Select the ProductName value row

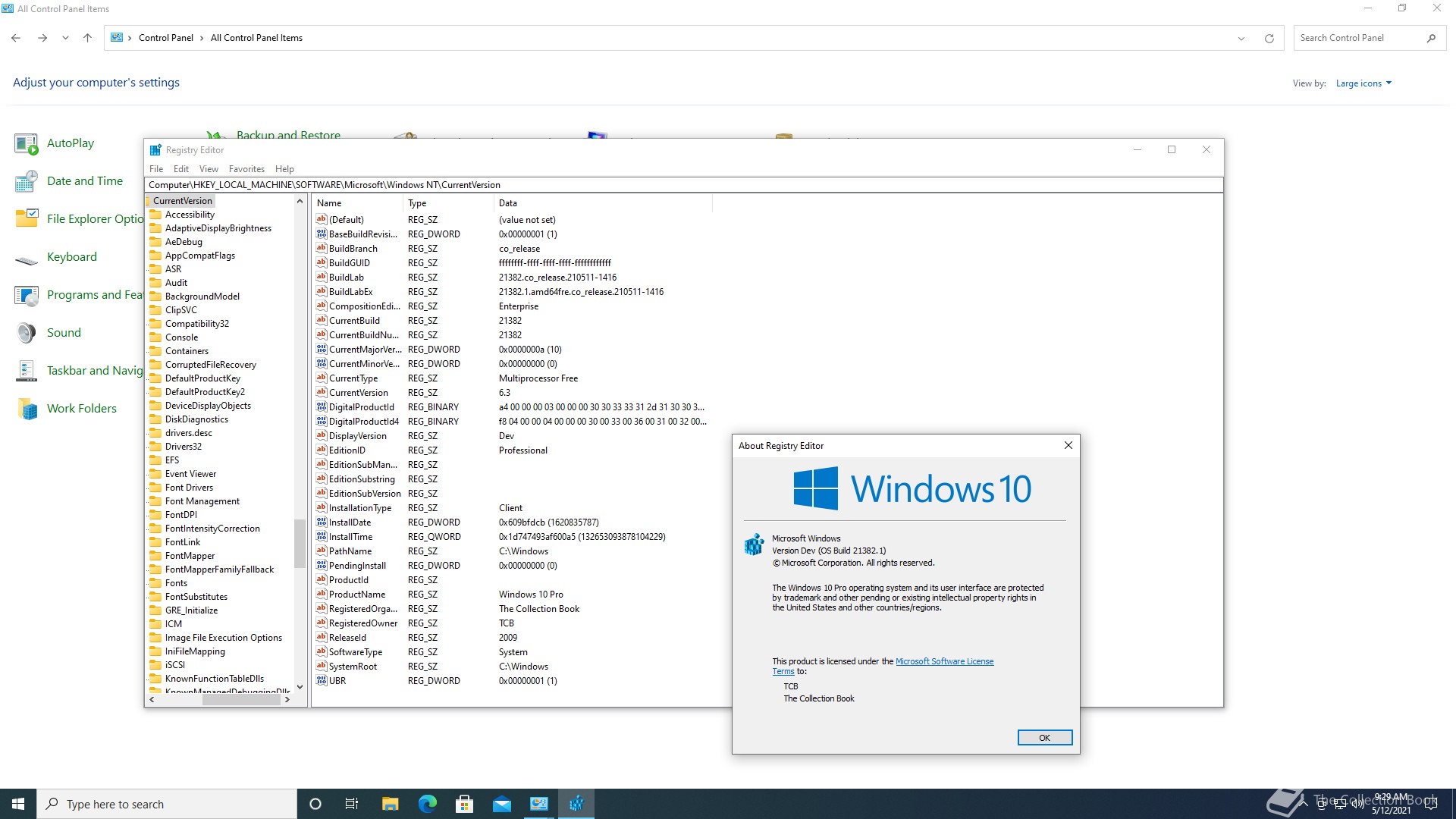point(514,595)
